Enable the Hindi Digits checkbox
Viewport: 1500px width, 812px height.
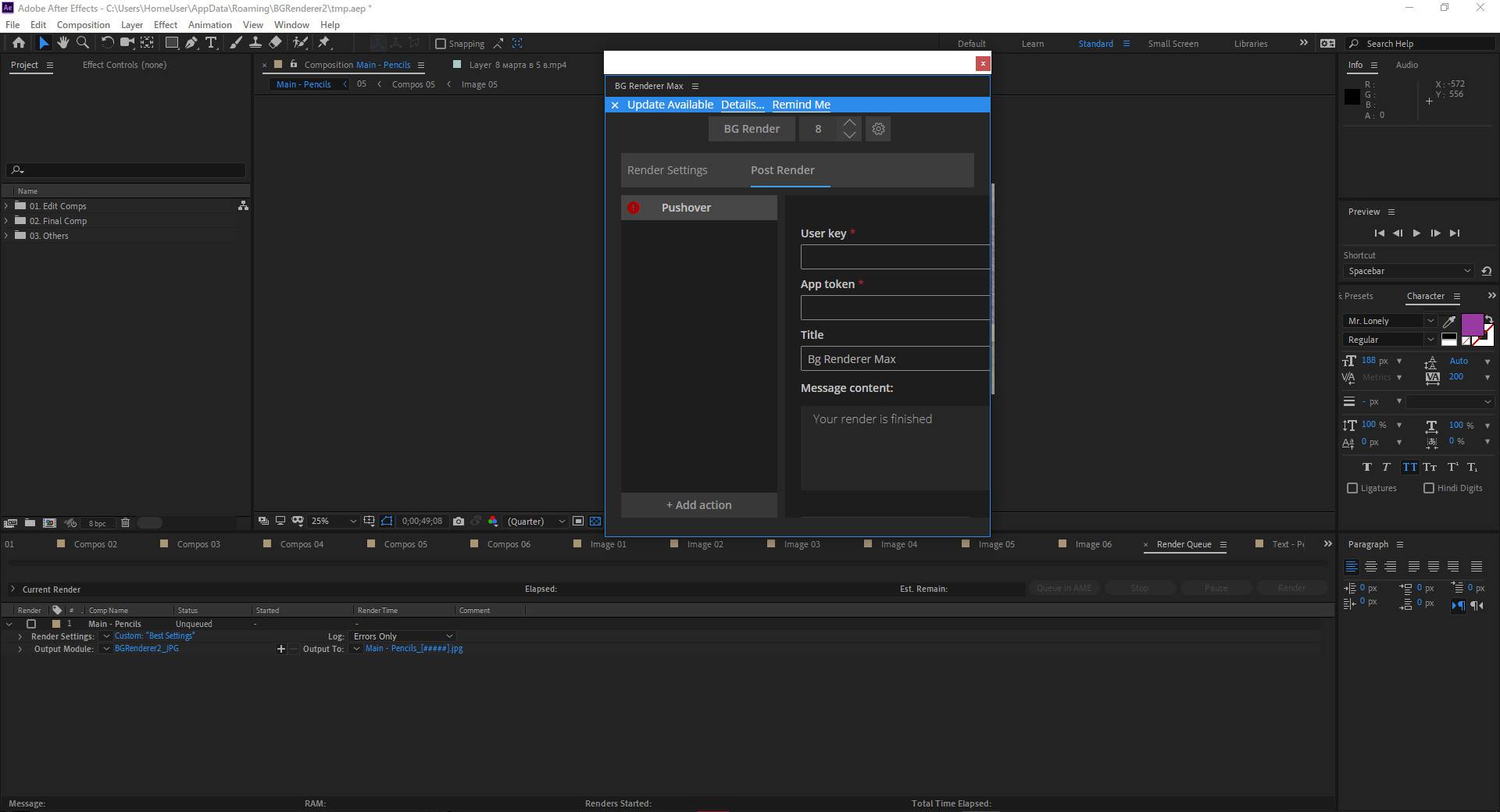click(1429, 488)
